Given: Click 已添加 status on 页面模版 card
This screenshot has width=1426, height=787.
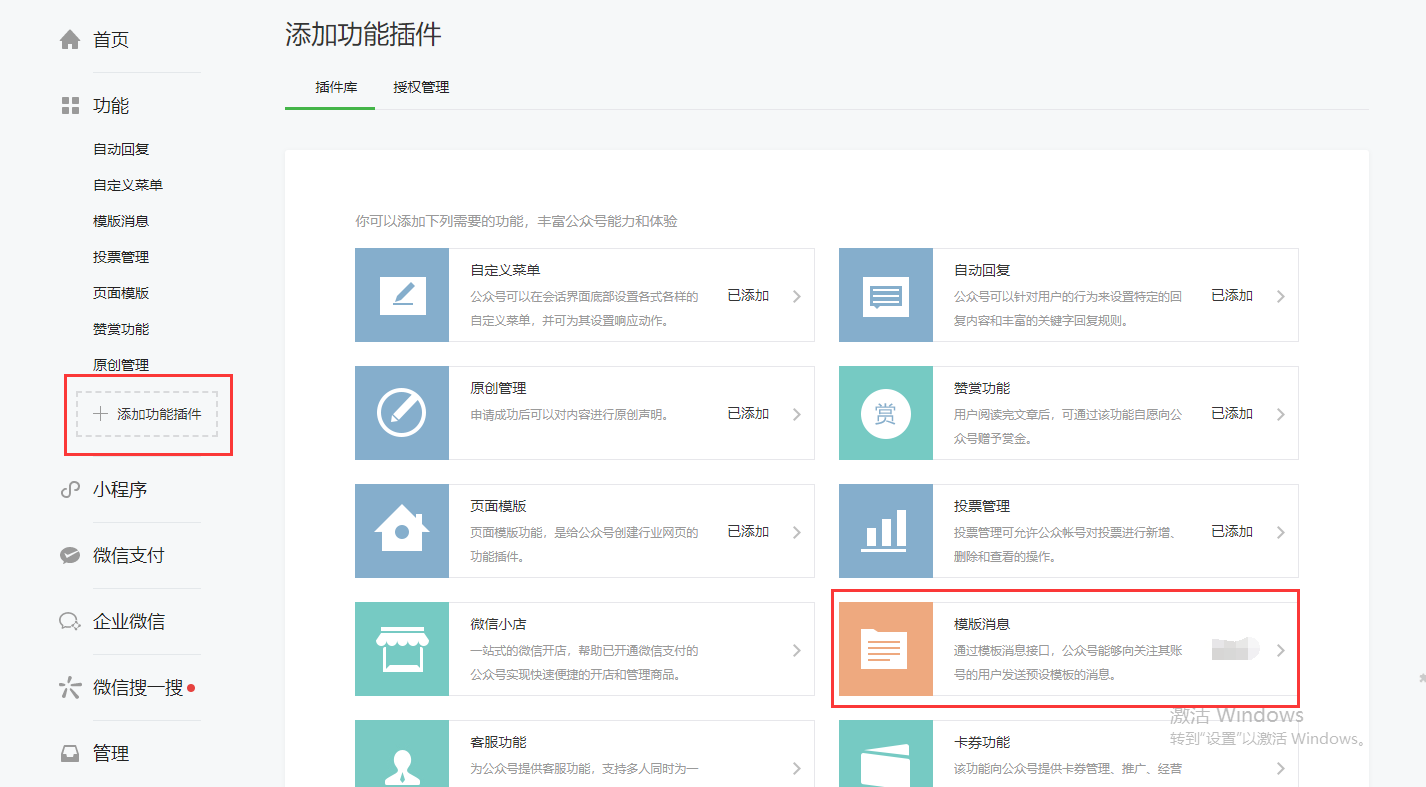Looking at the screenshot, I should point(748,532).
